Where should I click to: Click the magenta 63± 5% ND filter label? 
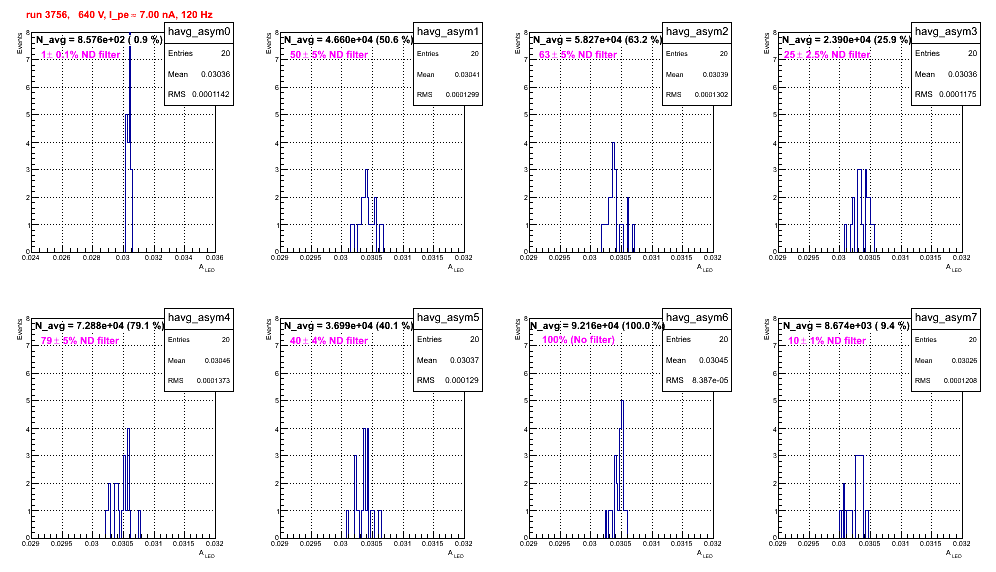pos(578,55)
